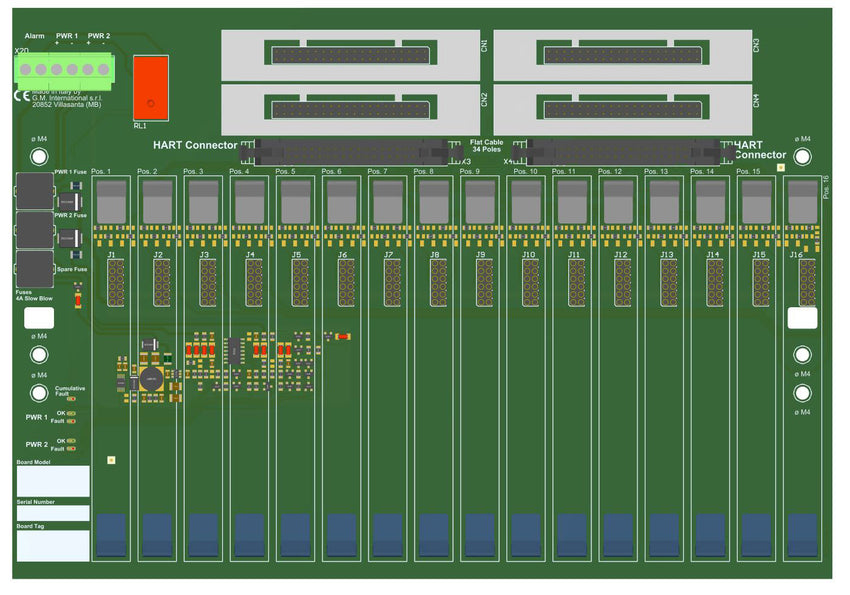Select the CN1 connector socket
Screen dimensions: 850x595
pyautogui.click(x=350, y=55)
